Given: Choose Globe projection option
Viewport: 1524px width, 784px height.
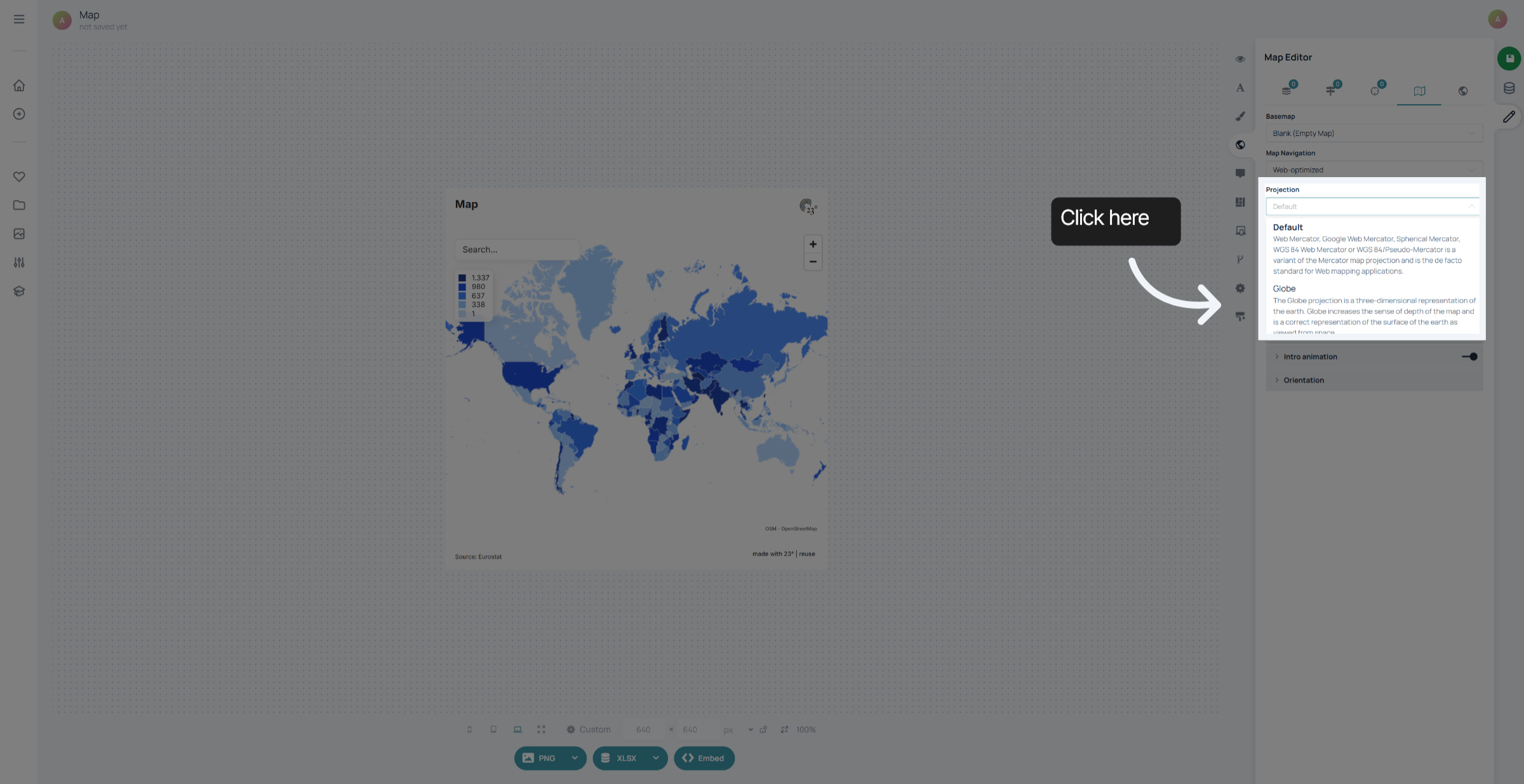Looking at the screenshot, I should [1373, 309].
